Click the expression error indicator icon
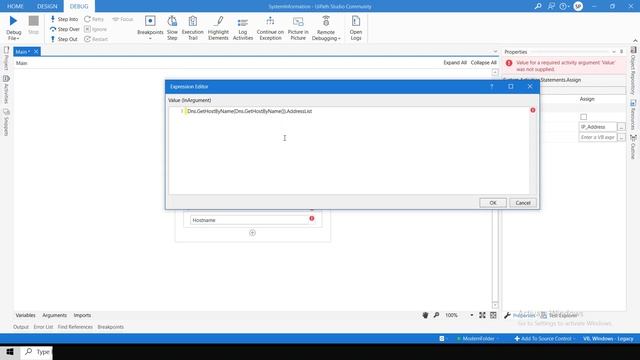 pyautogui.click(x=533, y=110)
